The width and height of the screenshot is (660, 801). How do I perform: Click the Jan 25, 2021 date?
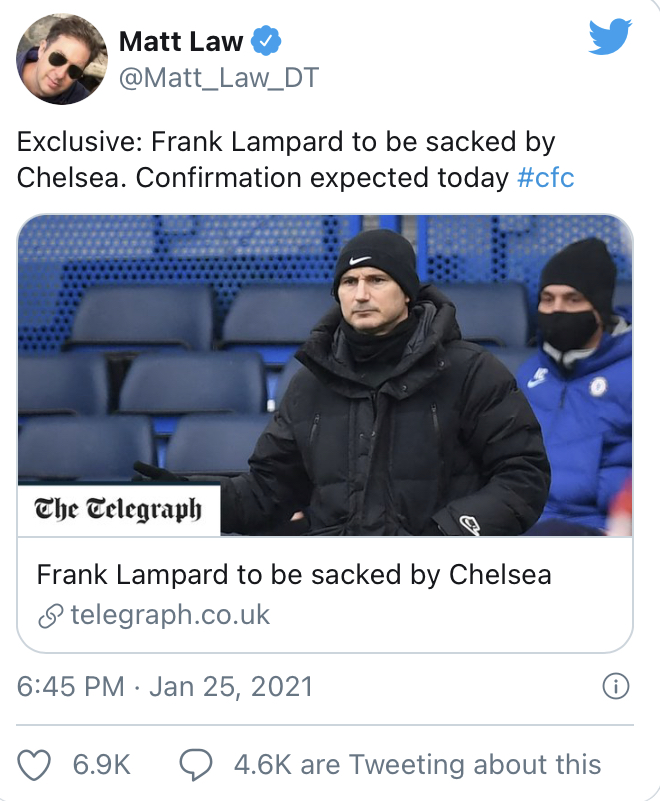pyautogui.click(x=231, y=687)
